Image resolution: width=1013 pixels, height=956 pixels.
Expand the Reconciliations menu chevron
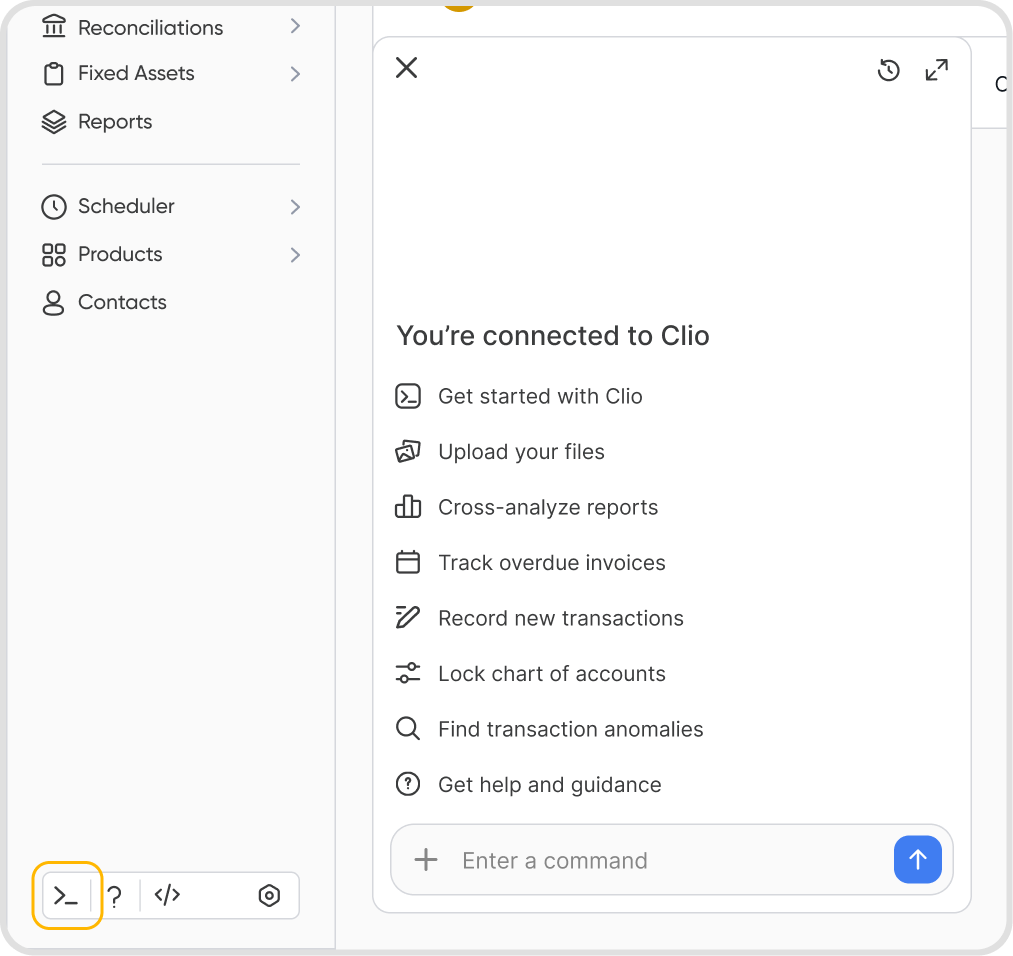[x=295, y=26]
